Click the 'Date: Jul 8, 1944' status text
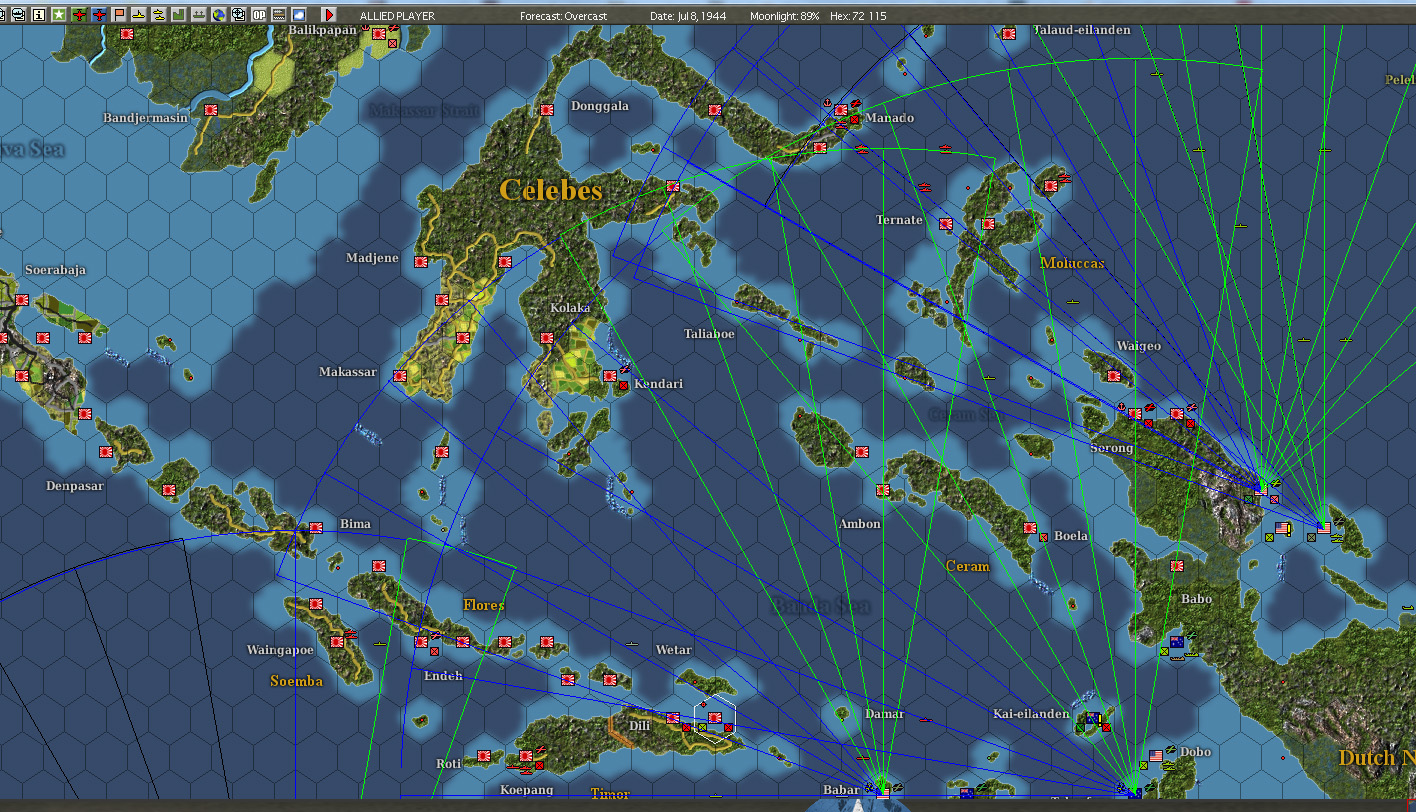 pos(688,16)
